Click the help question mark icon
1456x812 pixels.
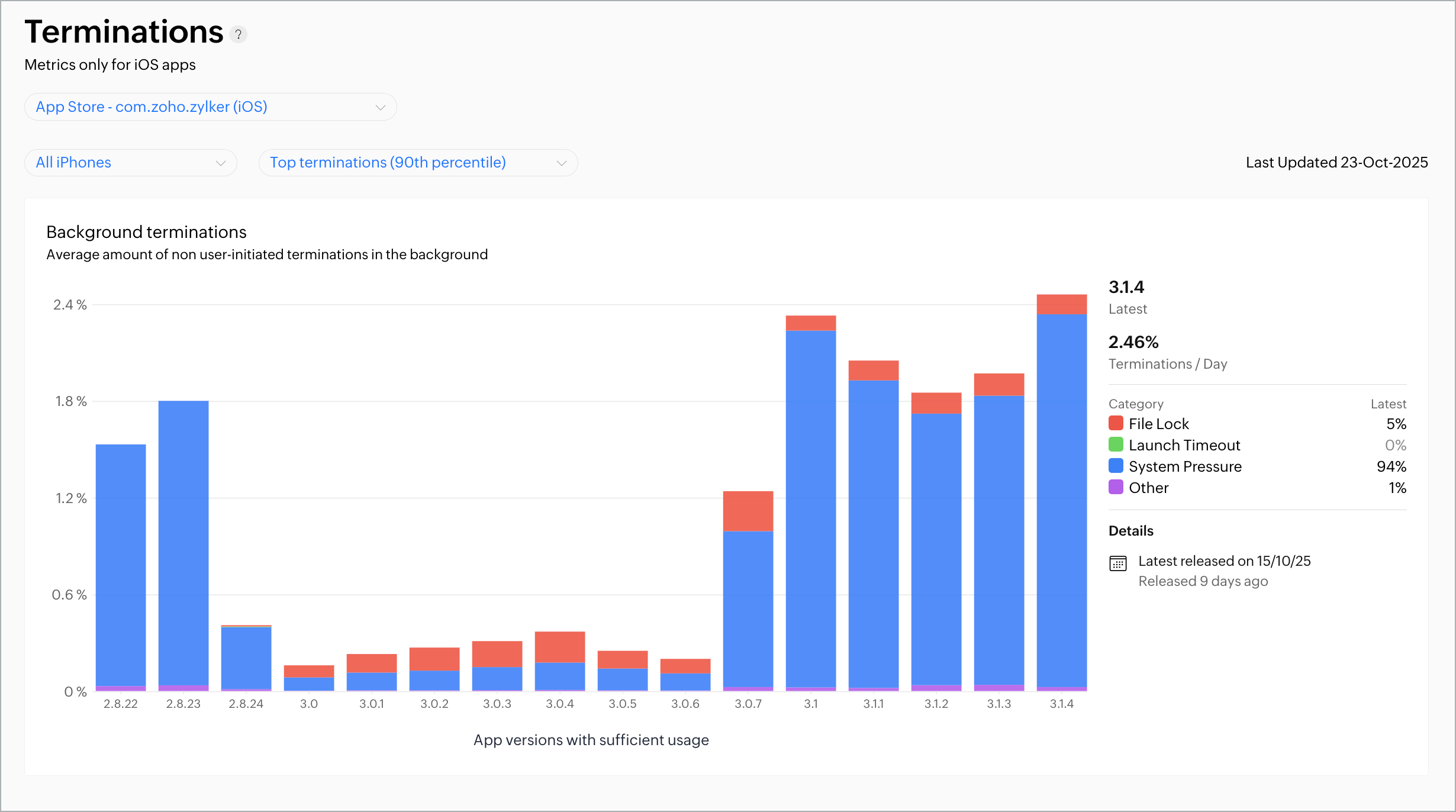tap(238, 35)
